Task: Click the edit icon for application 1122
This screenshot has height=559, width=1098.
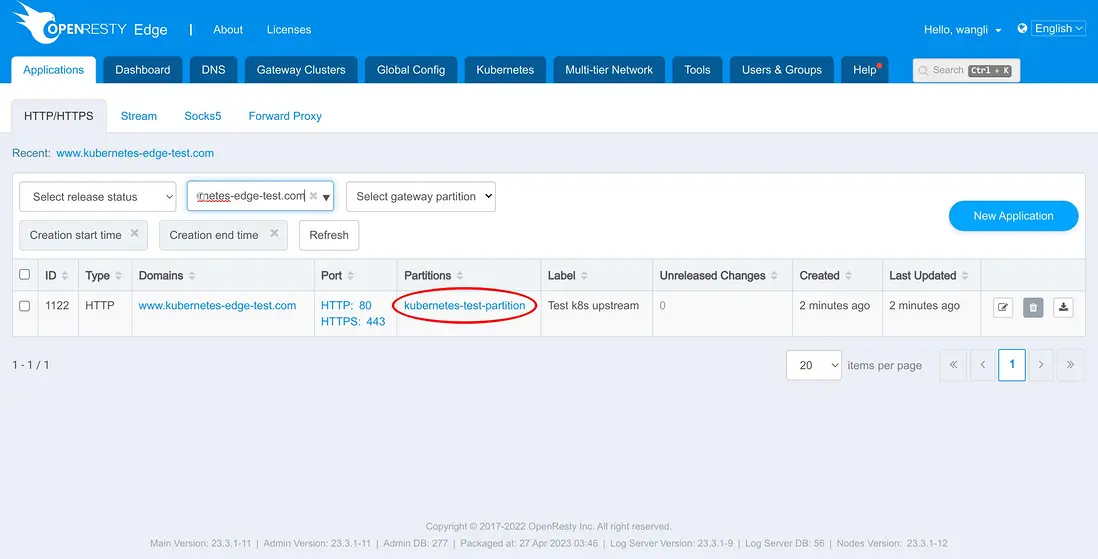Action: 1003,307
